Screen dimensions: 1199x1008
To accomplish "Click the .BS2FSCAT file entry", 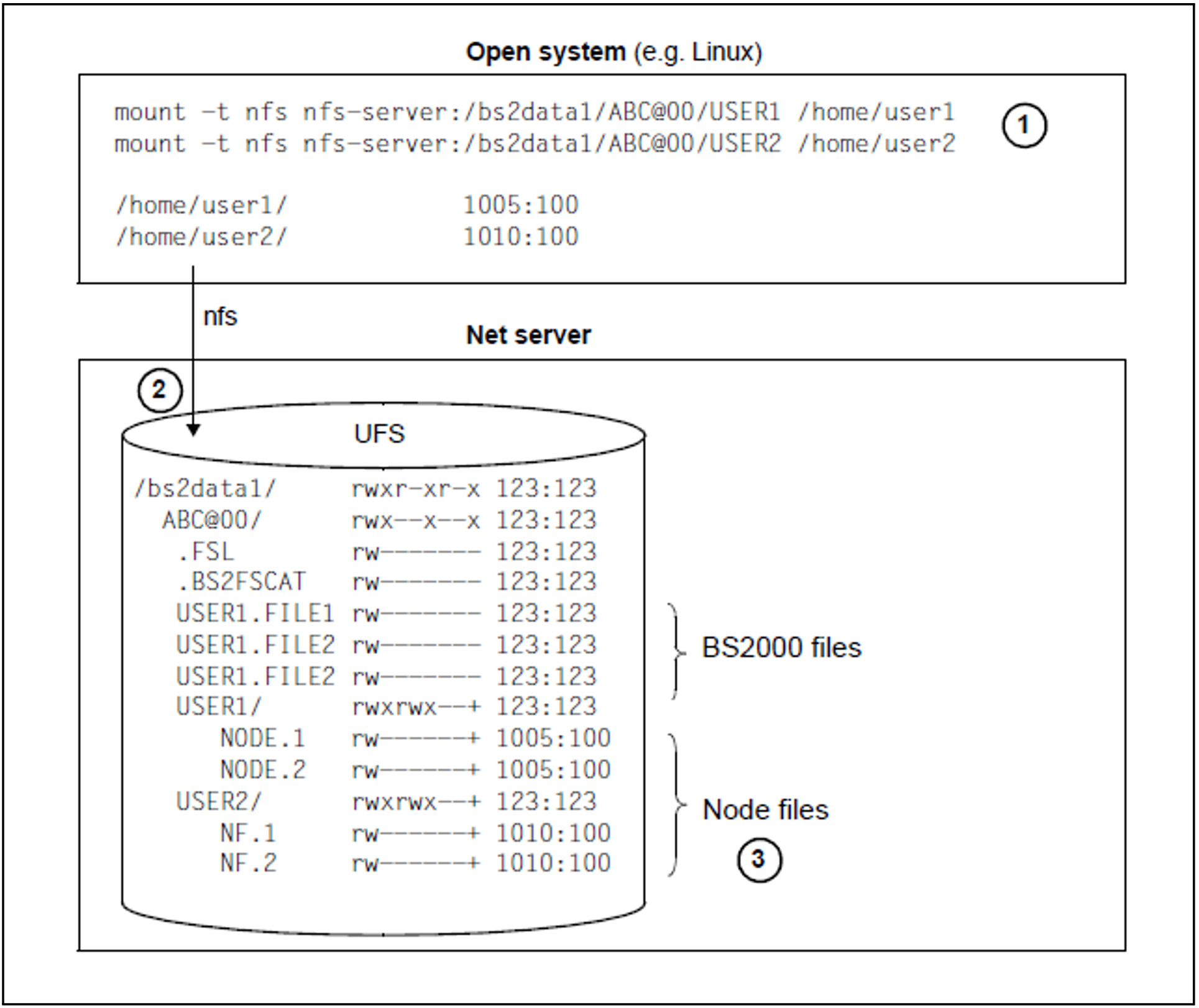I will [241, 582].
